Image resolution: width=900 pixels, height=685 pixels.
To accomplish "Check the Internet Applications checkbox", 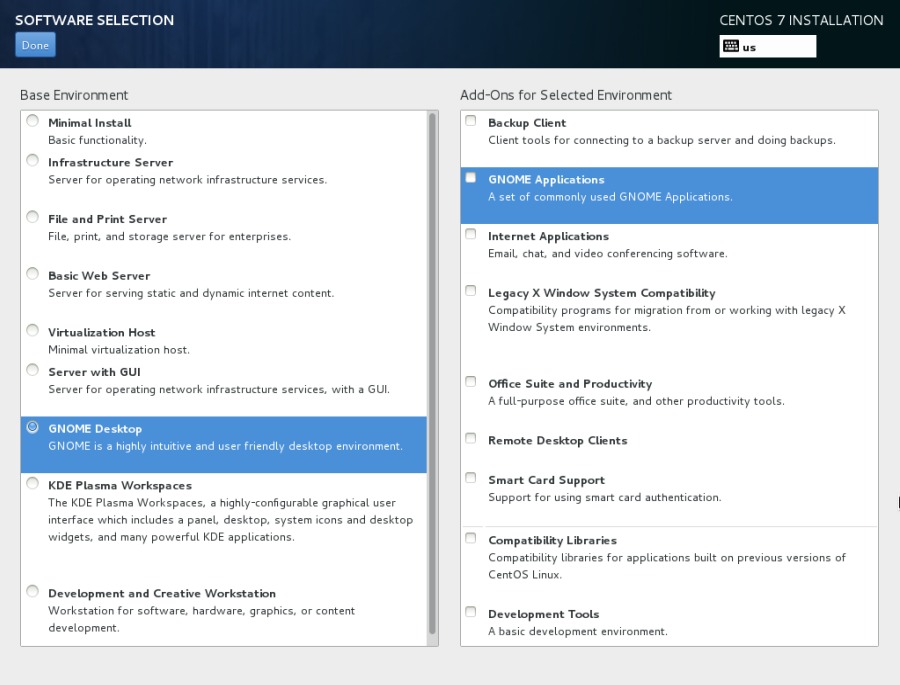I will click(471, 234).
